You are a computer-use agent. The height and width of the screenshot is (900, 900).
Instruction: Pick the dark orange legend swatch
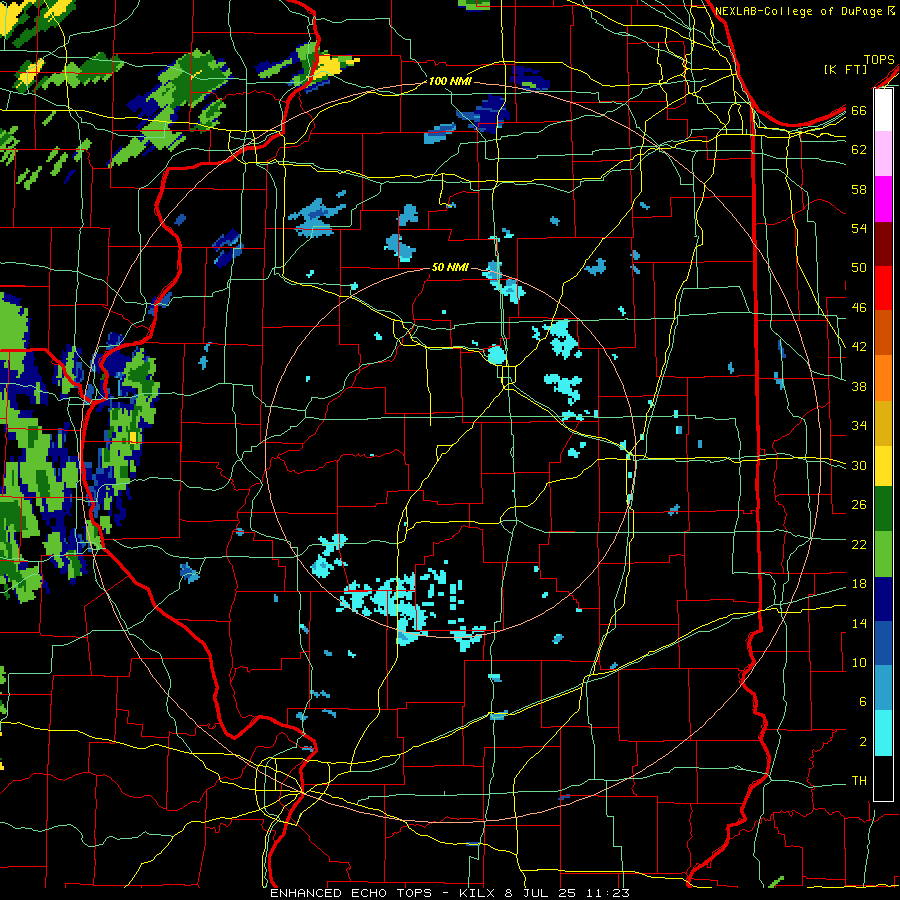tap(883, 333)
